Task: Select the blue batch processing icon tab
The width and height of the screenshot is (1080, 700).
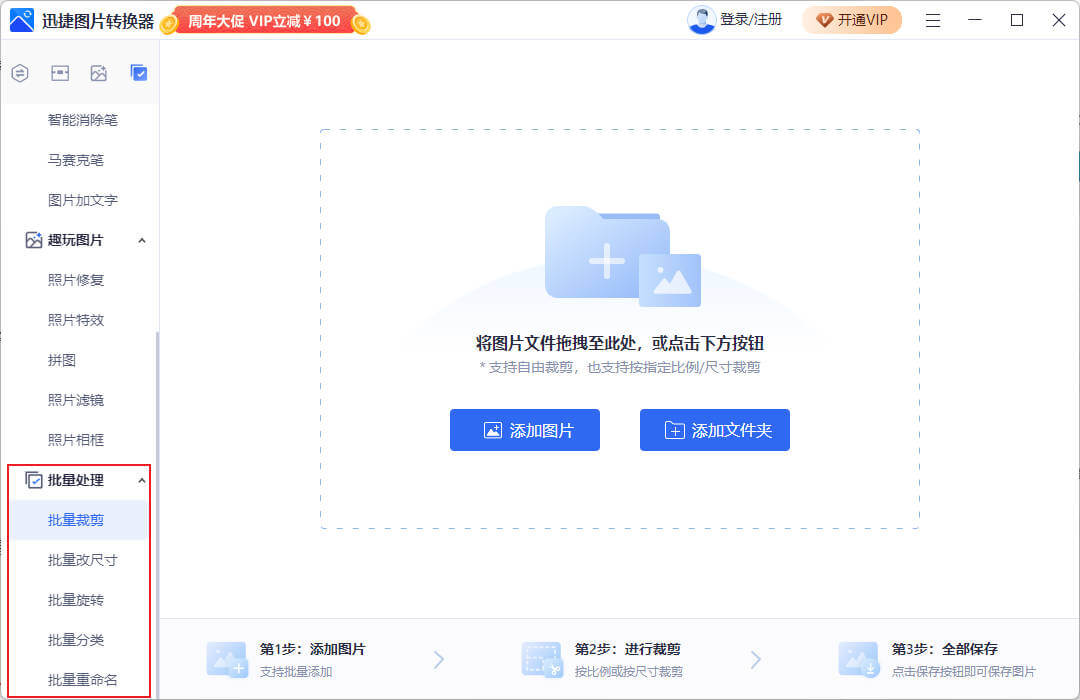Action: (x=139, y=73)
